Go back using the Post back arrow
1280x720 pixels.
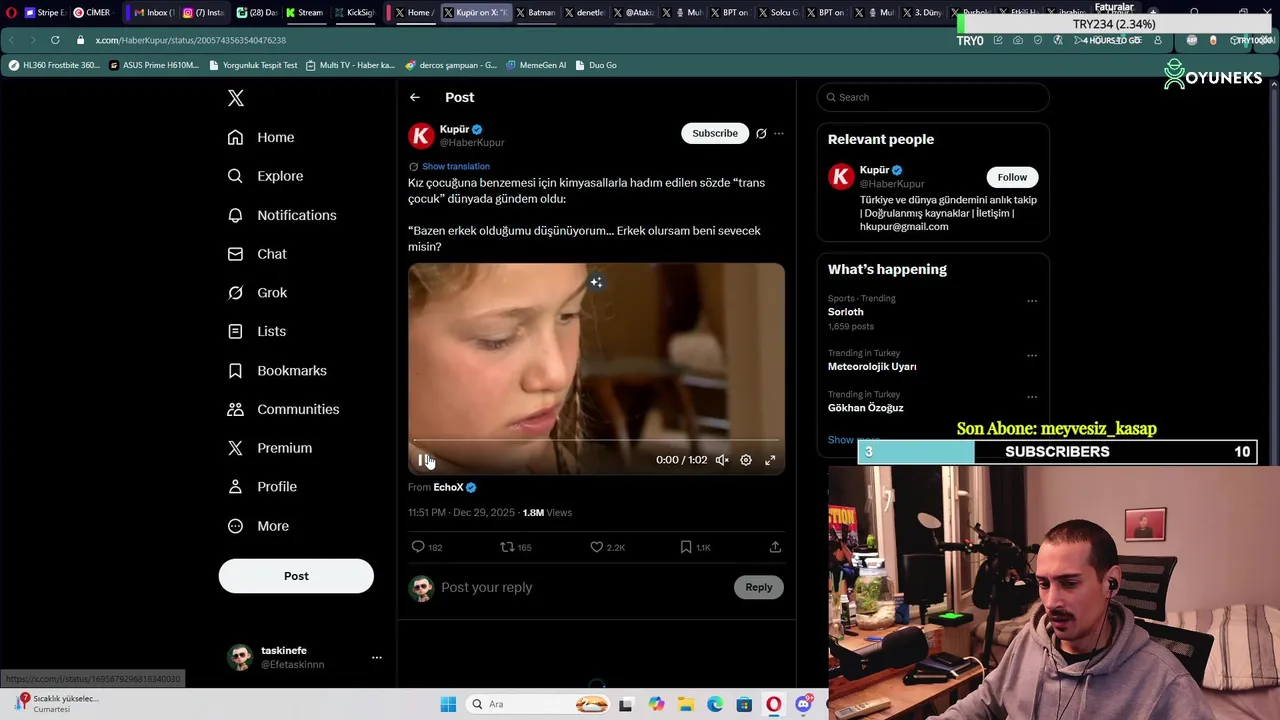point(414,97)
